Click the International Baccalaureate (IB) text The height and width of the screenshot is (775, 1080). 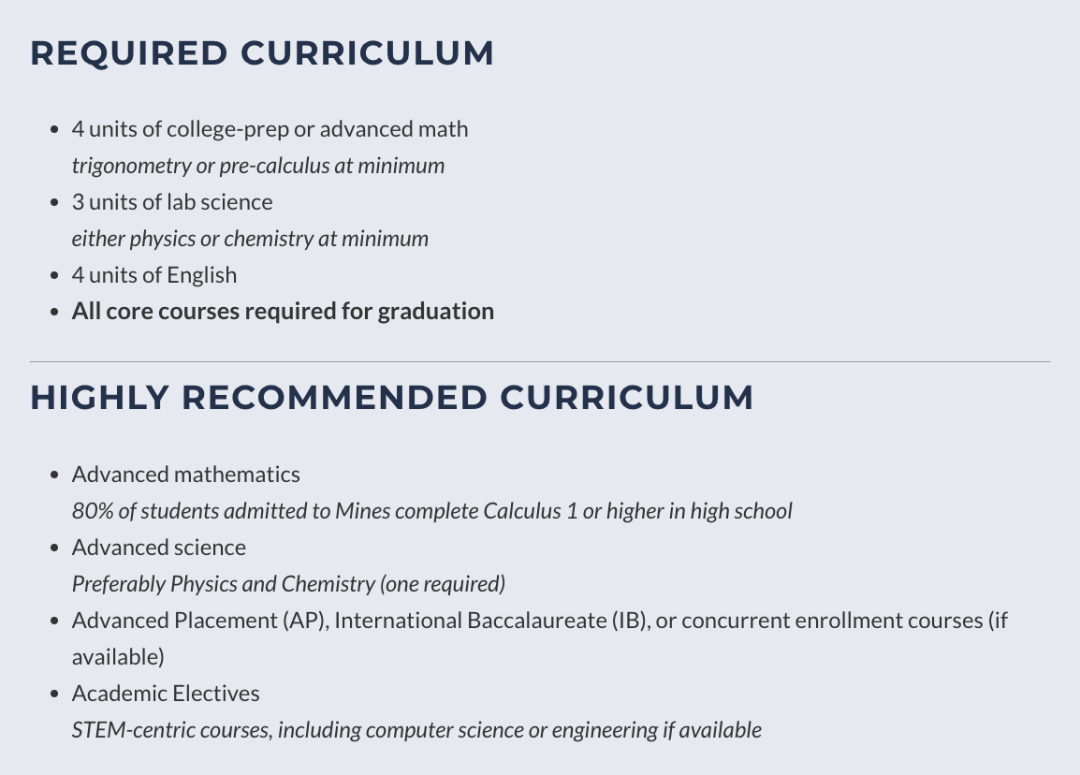(x=492, y=620)
